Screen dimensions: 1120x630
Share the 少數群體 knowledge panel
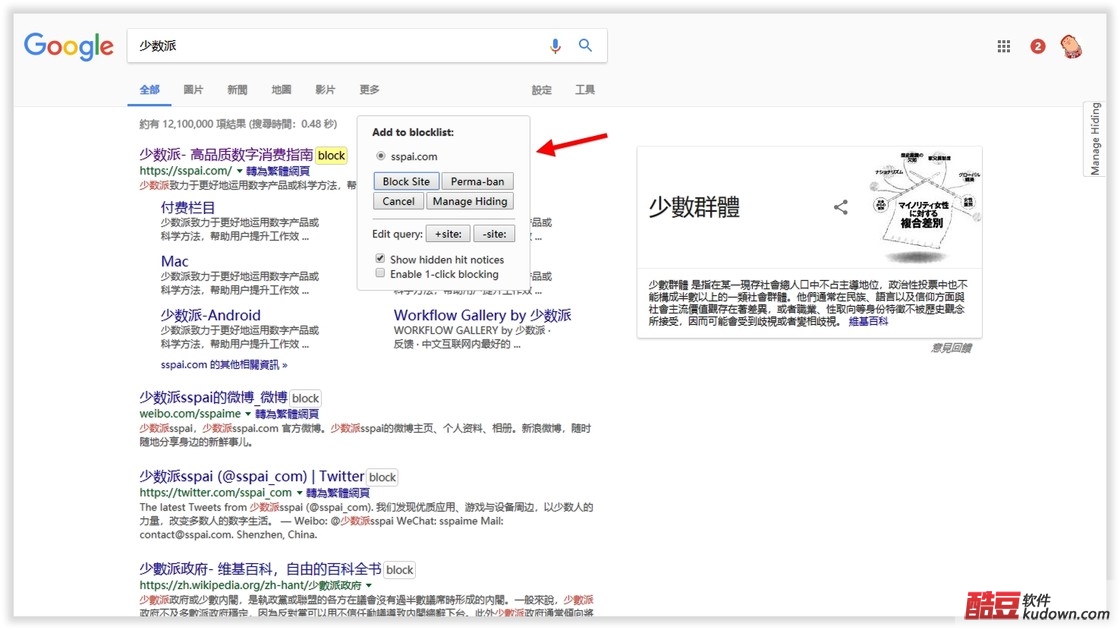click(841, 207)
